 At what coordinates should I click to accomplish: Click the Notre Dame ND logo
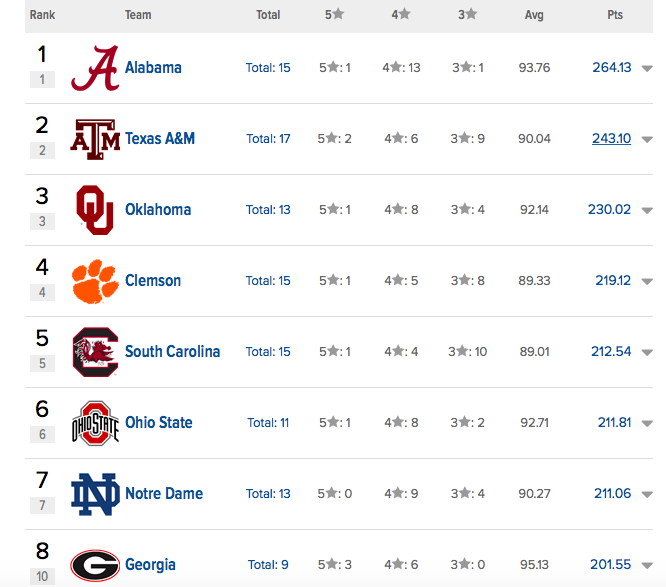point(95,494)
